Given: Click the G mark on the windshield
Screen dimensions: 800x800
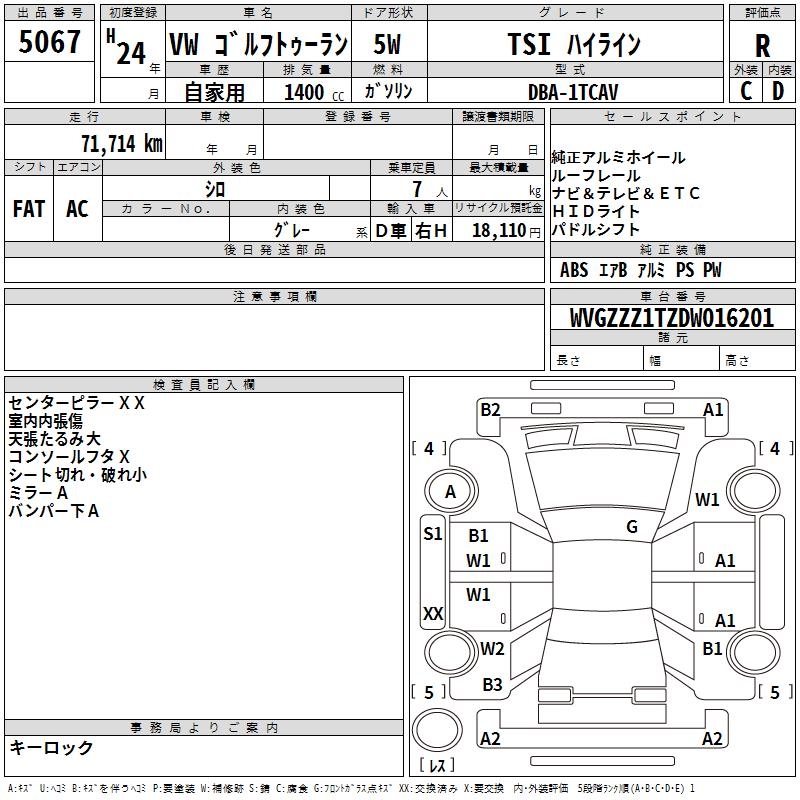Looking at the screenshot, I should [x=631, y=527].
